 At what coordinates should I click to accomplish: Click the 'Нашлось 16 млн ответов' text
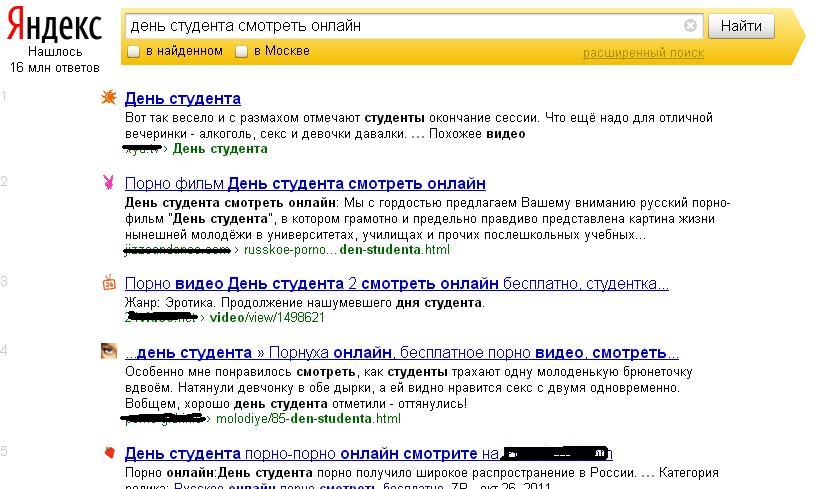click(x=55, y=60)
